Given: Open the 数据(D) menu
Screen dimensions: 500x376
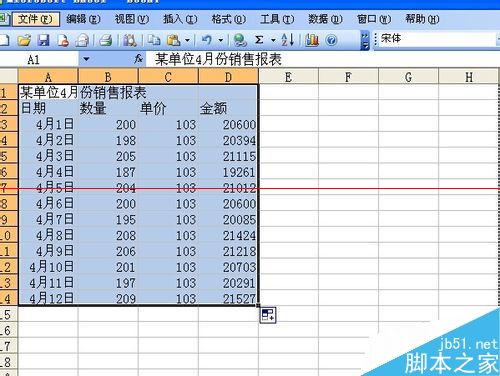Looking at the screenshot, I should 325,19.
